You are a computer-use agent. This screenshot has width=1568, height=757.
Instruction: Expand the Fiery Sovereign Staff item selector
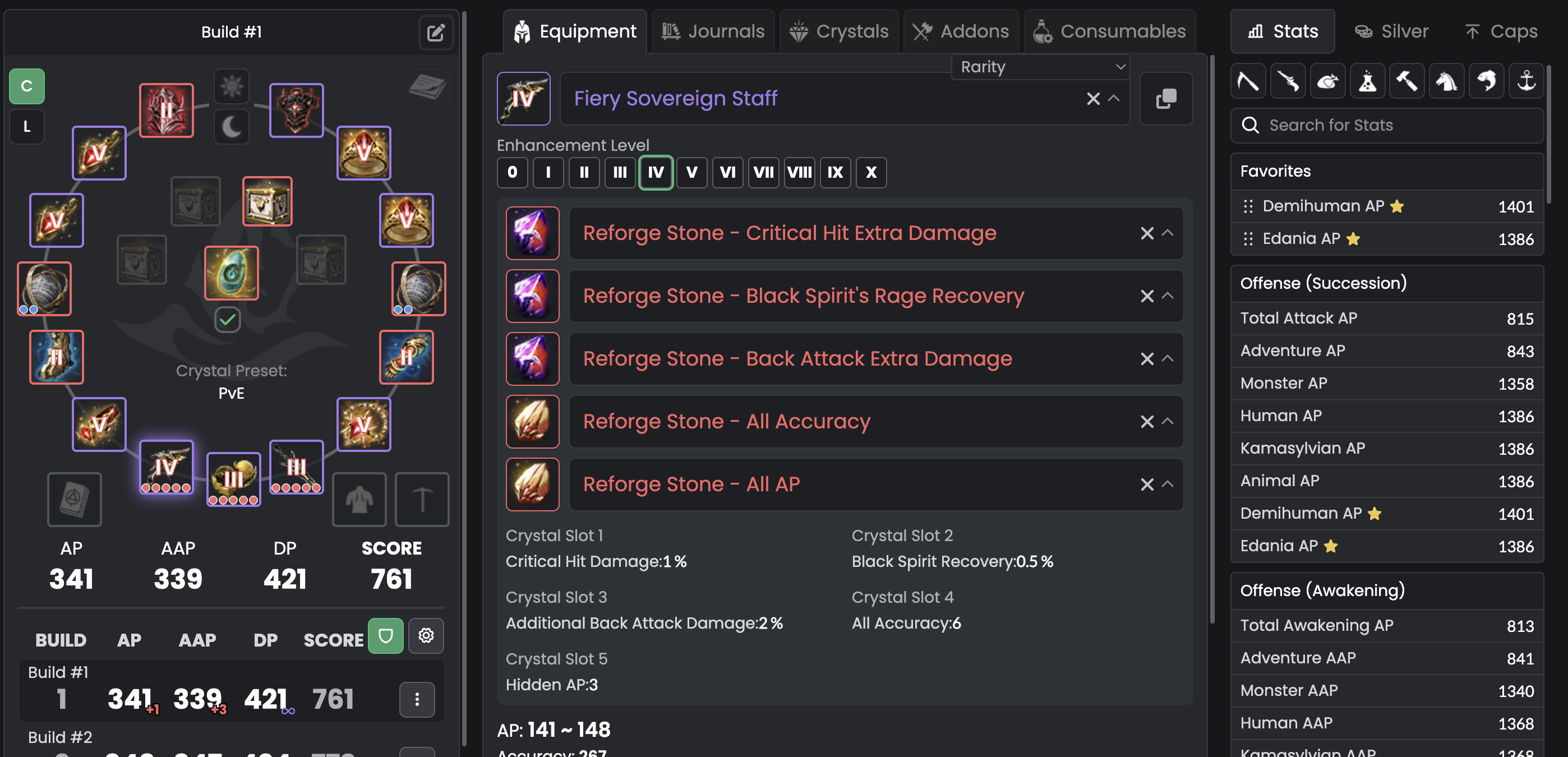point(1113,99)
